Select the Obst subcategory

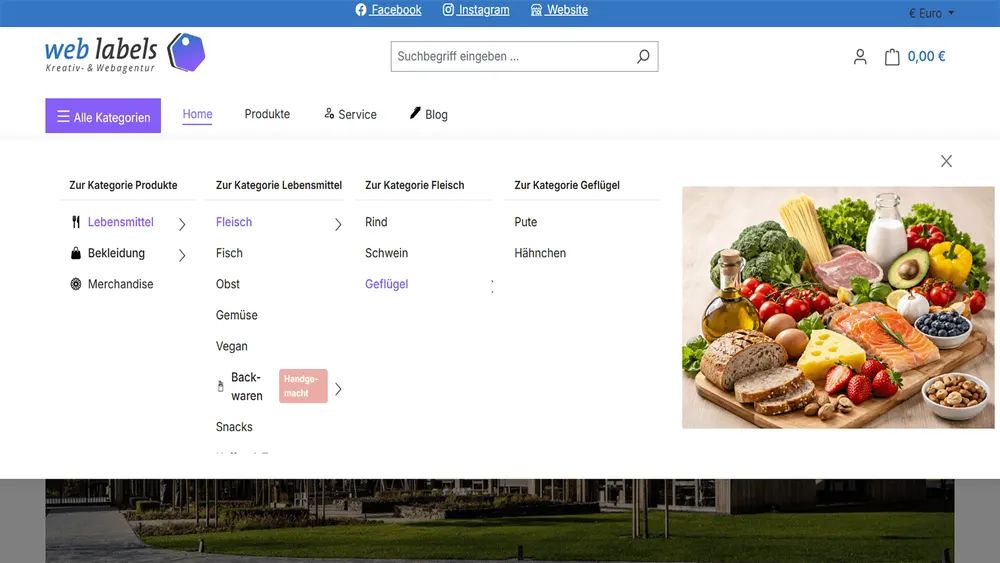tap(228, 284)
